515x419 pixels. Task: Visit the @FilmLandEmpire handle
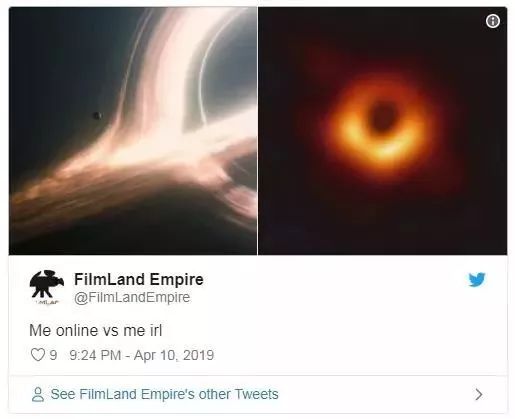coord(132,297)
